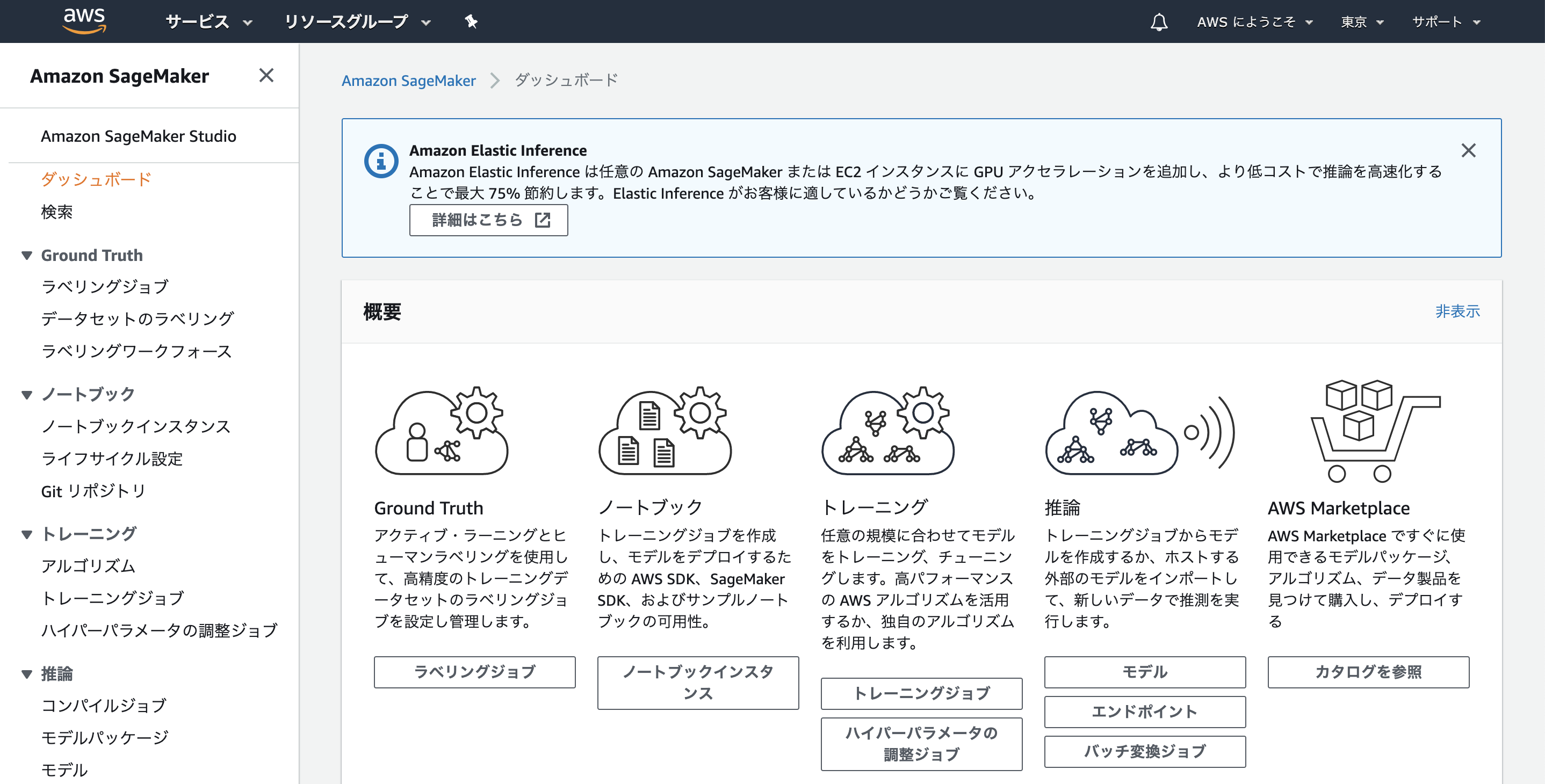Open ノートブックインスタンス in sidebar
The height and width of the screenshot is (784, 1545).
pos(136,426)
